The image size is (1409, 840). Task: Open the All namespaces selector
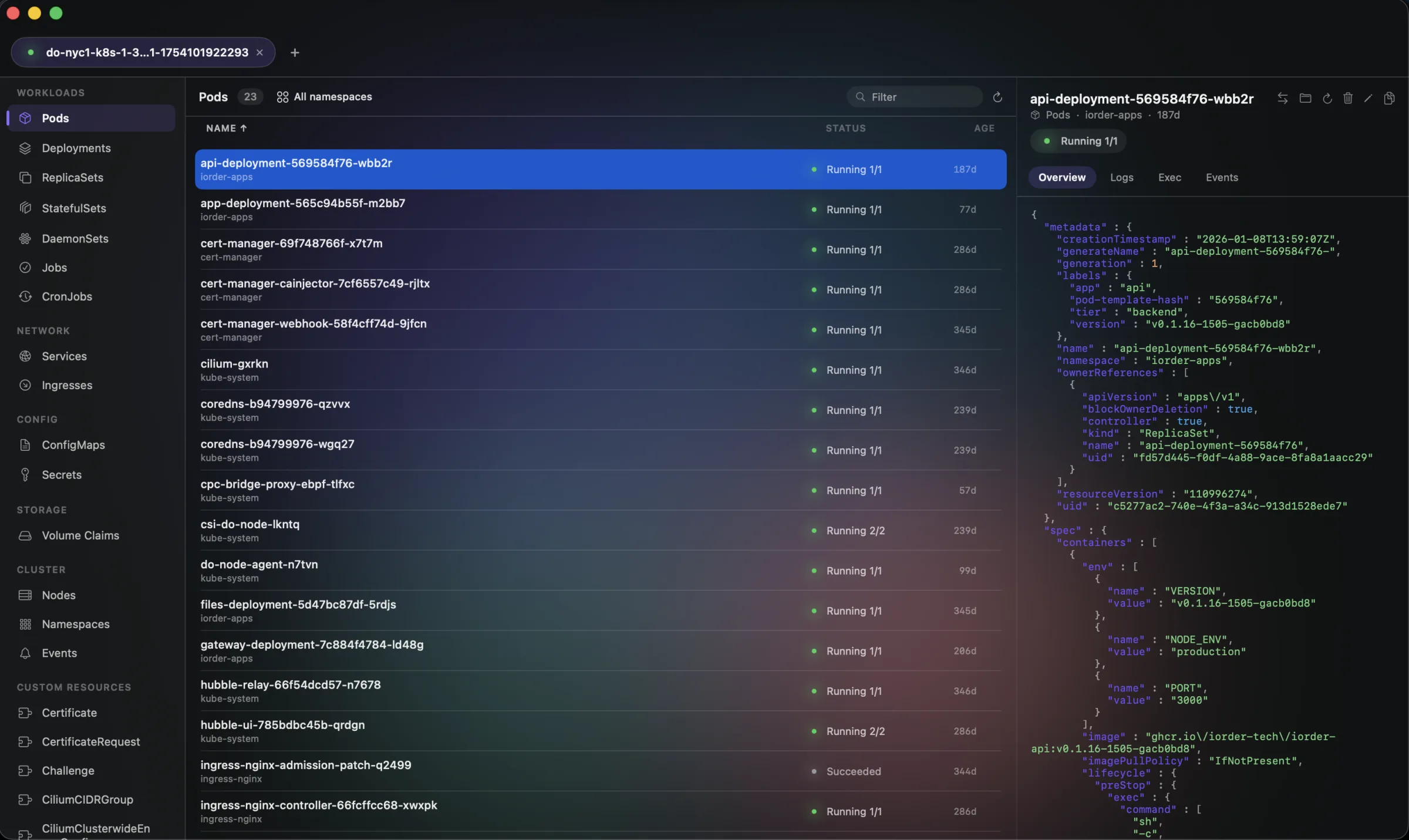[324, 97]
